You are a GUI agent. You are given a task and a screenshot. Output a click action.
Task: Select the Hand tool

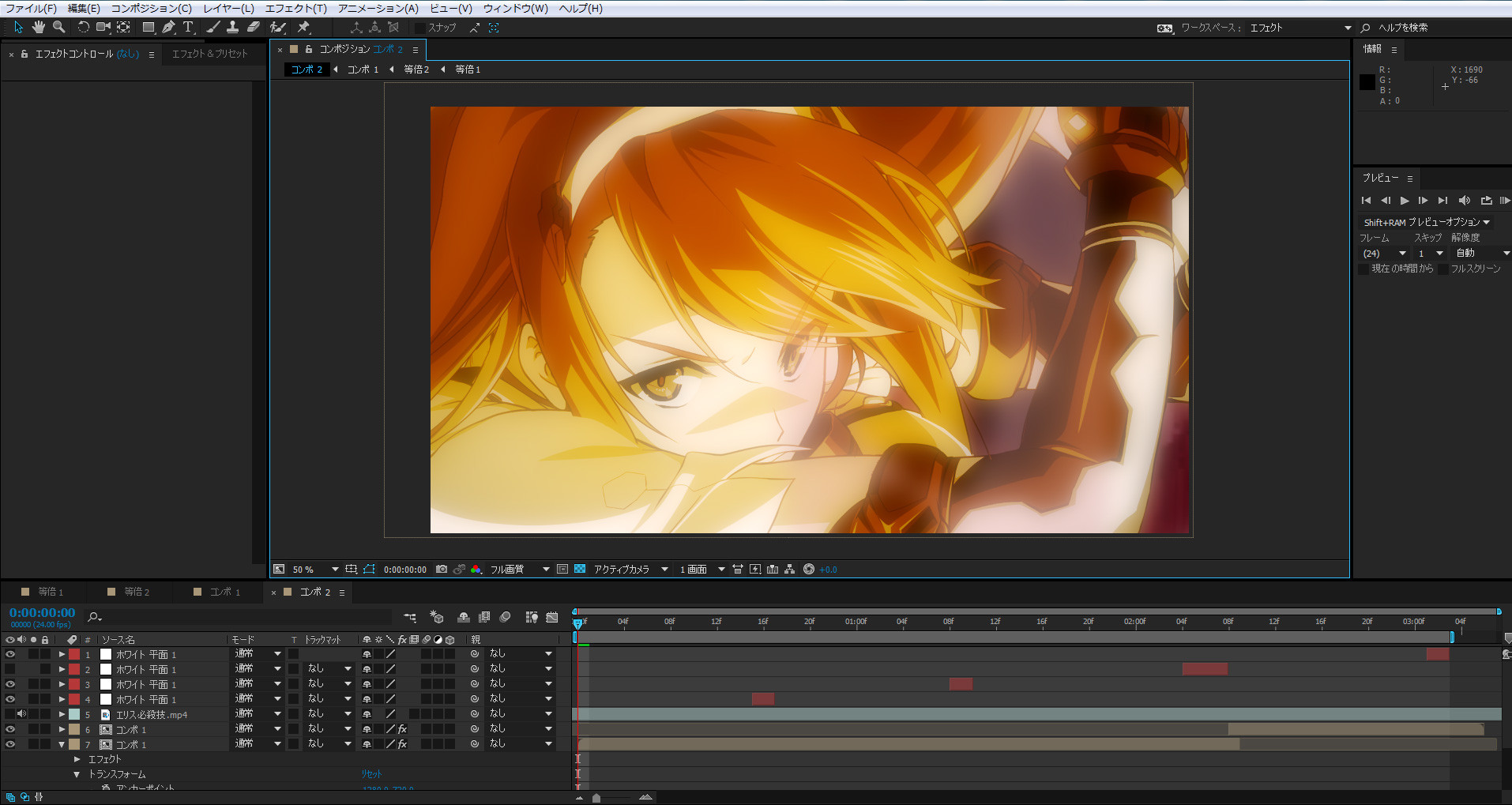pos(38,27)
